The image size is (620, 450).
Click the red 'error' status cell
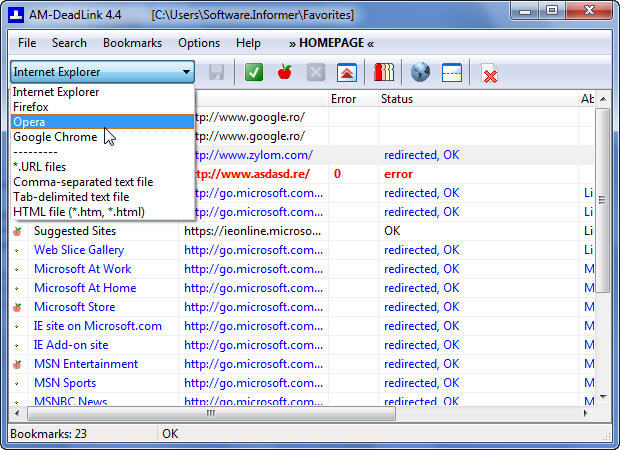(398, 174)
